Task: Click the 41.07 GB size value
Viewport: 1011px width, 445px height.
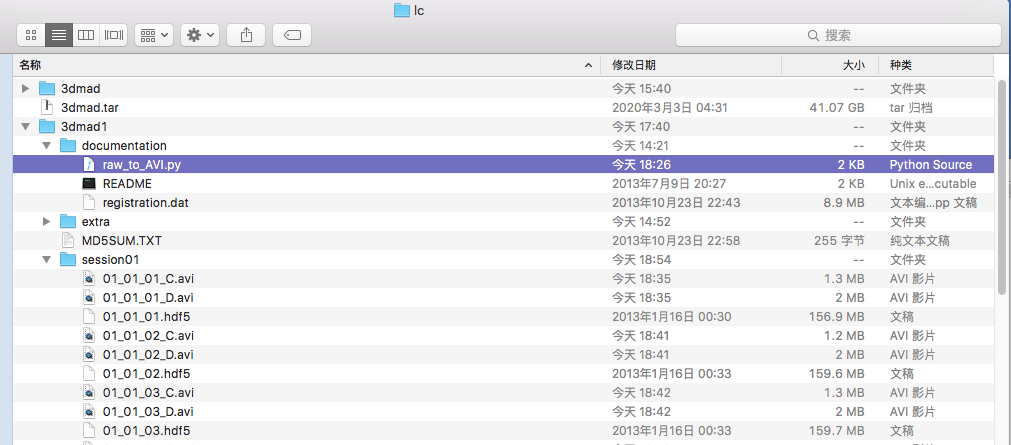Action: coord(837,108)
